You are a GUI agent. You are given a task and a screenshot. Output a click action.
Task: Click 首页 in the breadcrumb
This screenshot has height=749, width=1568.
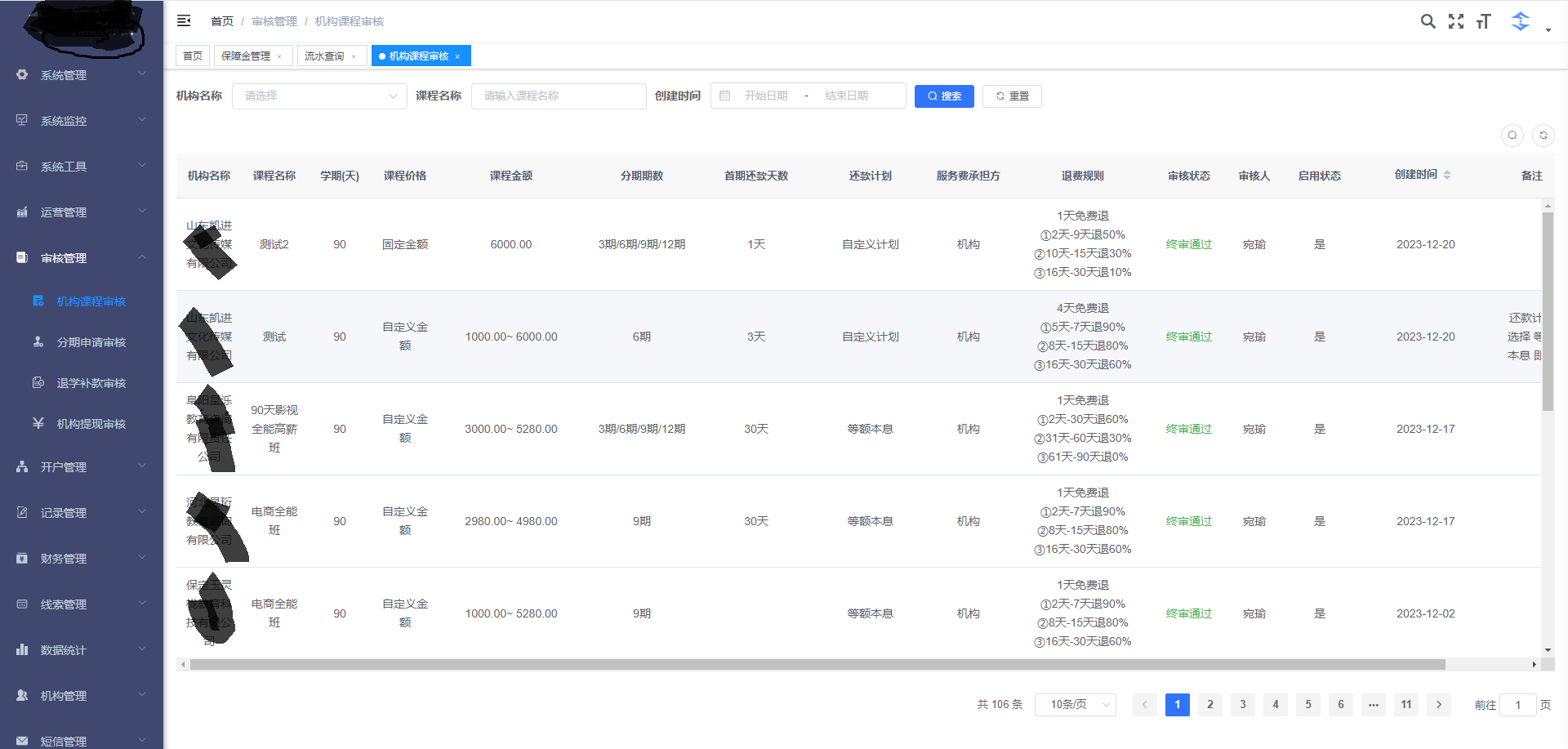click(222, 21)
